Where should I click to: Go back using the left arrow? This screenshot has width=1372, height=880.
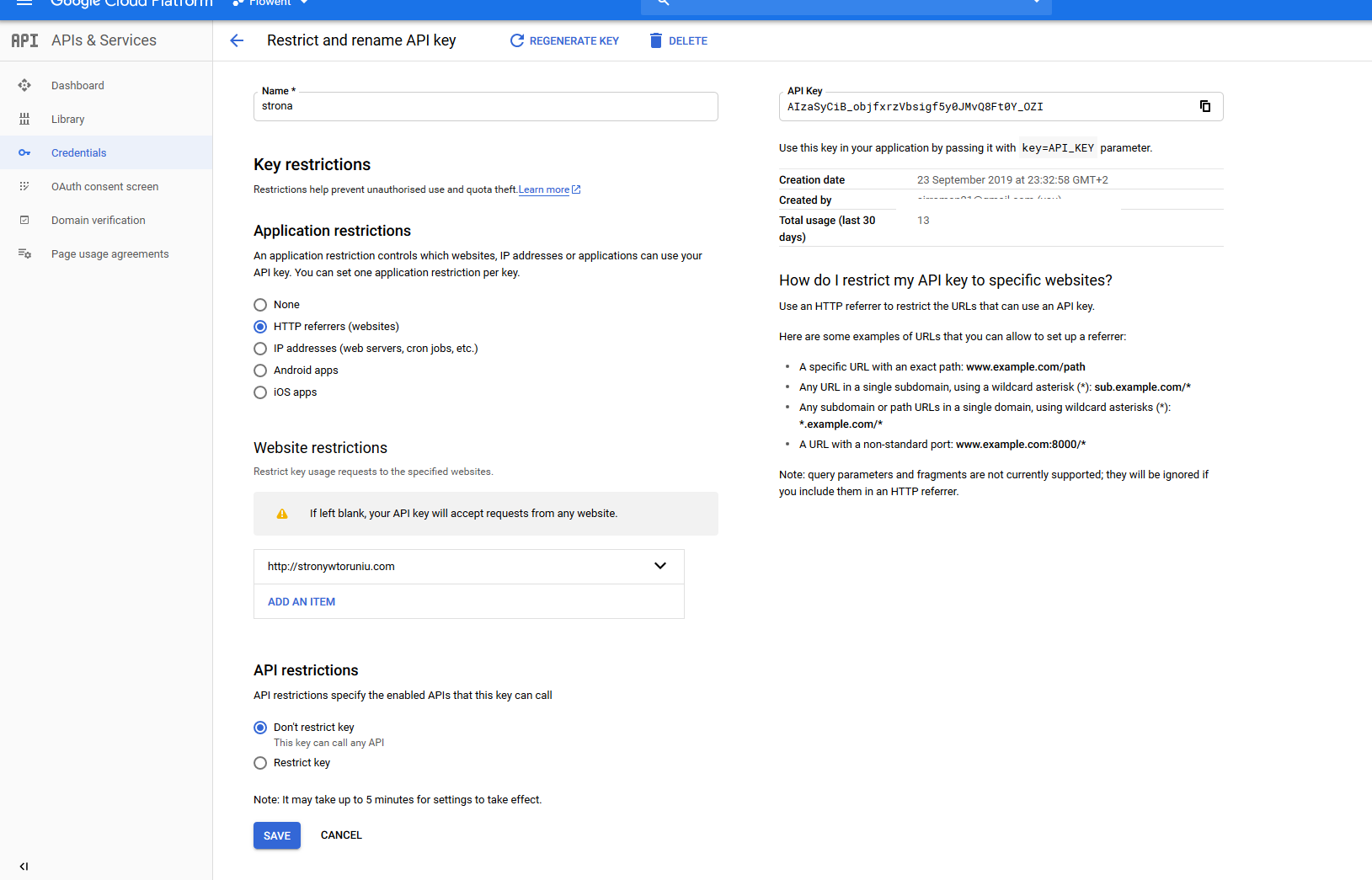point(237,40)
